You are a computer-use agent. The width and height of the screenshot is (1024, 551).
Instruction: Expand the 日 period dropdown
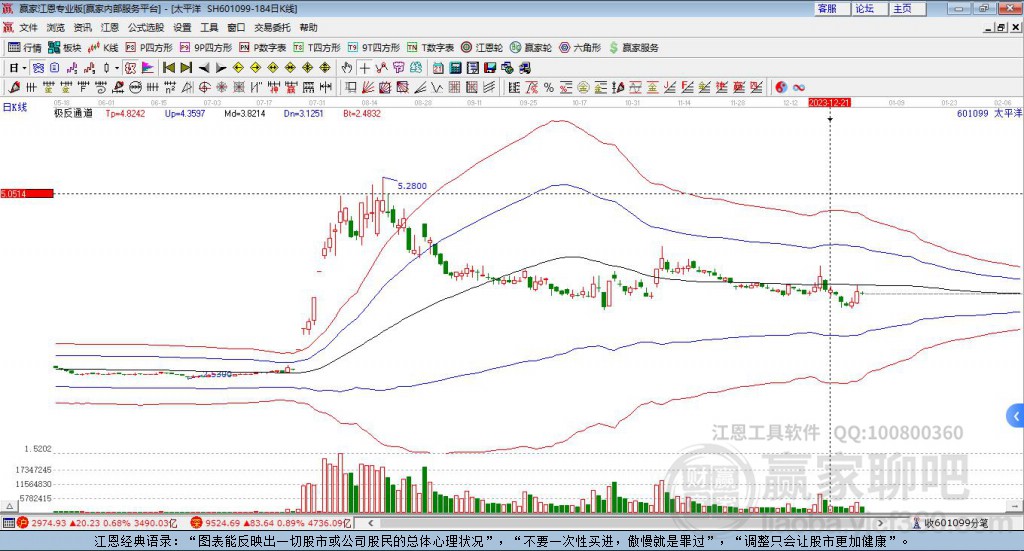(24, 68)
